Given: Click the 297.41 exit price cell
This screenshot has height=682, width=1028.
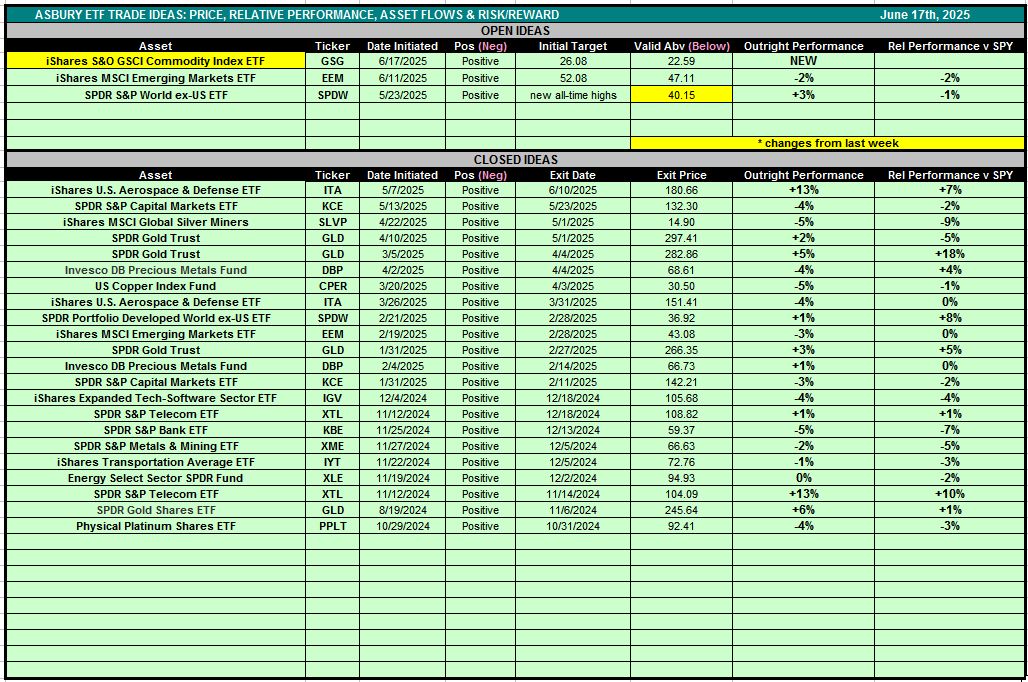Looking at the screenshot, I should (681, 238).
